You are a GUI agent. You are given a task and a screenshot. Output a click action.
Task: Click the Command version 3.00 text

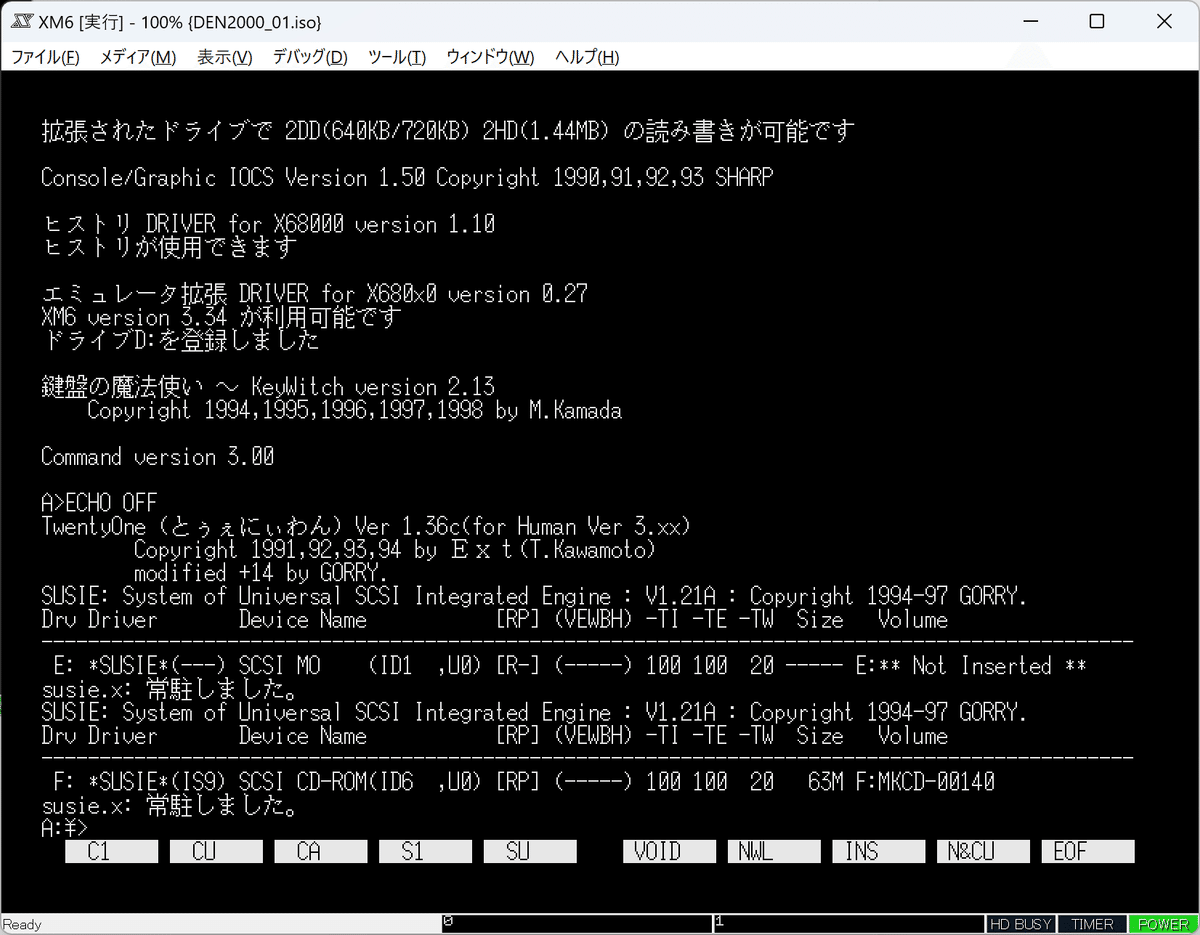[157, 457]
